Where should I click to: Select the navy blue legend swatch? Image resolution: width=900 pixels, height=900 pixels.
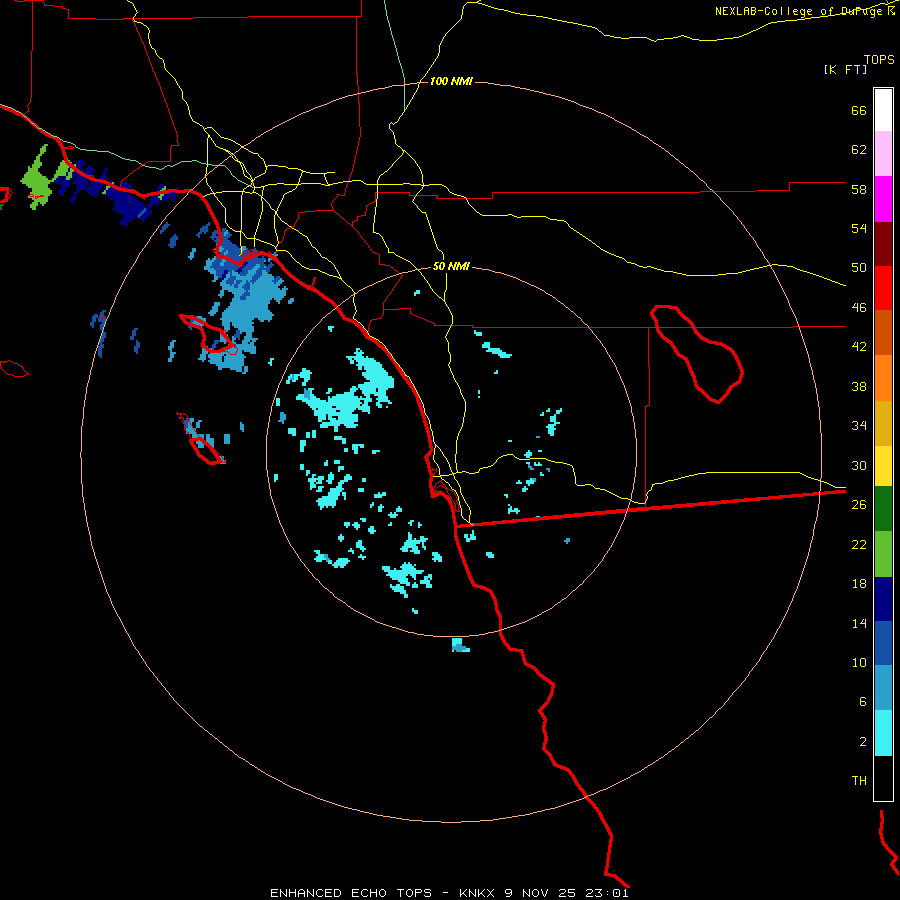coord(883,599)
